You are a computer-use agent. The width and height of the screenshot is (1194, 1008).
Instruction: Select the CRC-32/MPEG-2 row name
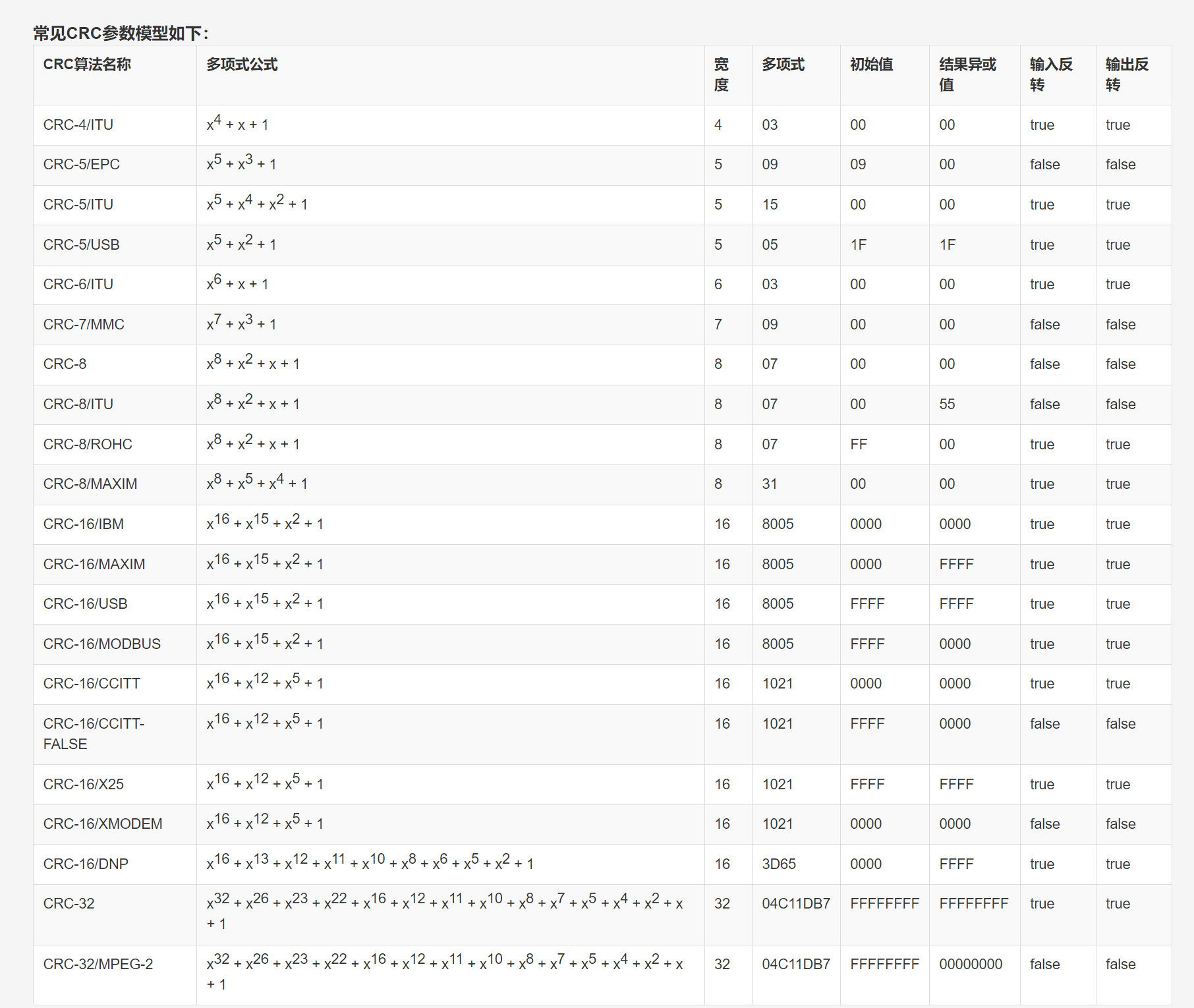98,965
